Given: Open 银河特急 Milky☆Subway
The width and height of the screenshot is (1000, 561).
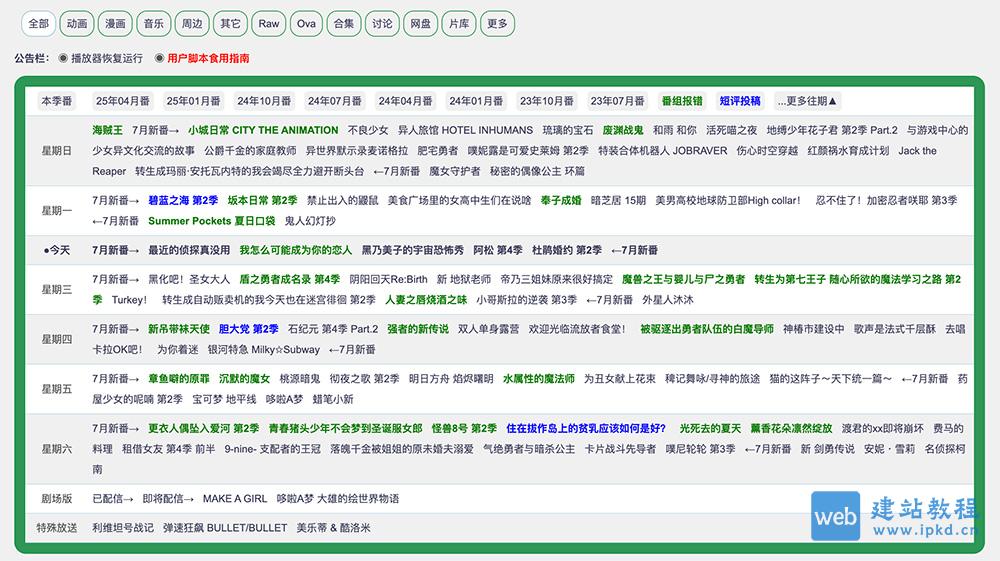Looking at the screenshot, I should [x=264, y=349].
